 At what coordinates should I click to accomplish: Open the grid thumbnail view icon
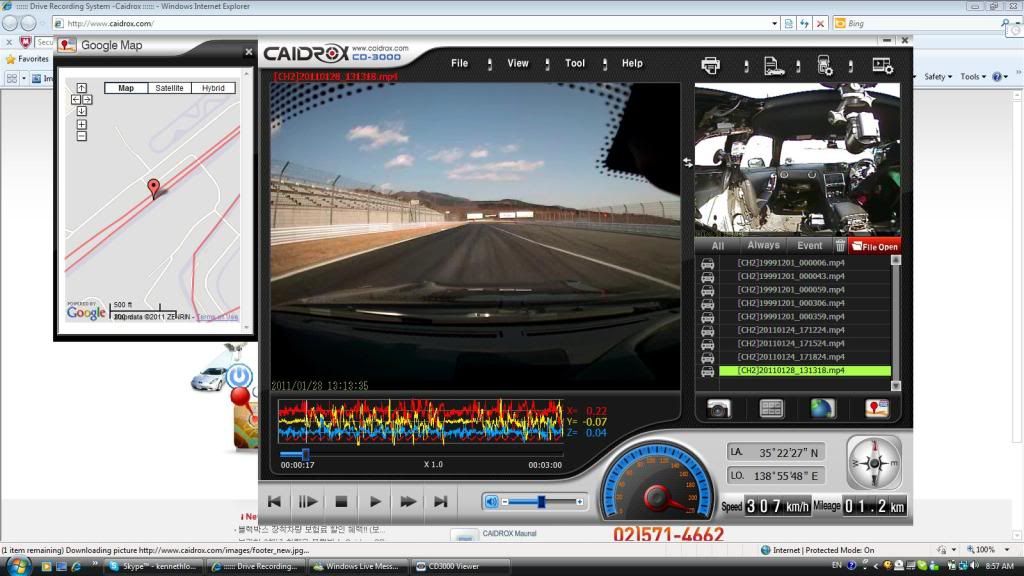pos(771,409)
